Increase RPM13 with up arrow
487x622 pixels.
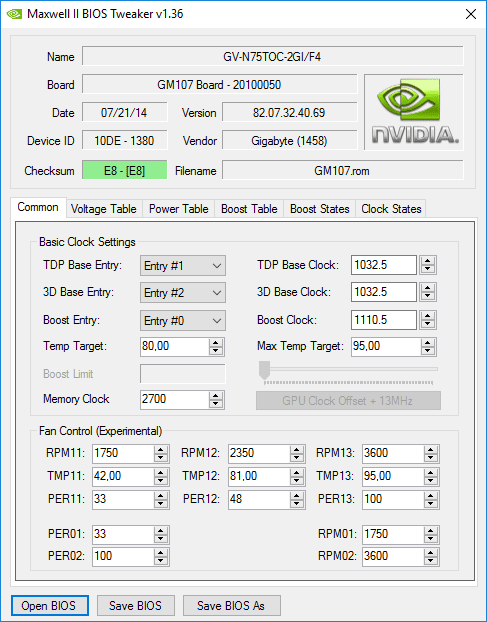tap(430, 450)
